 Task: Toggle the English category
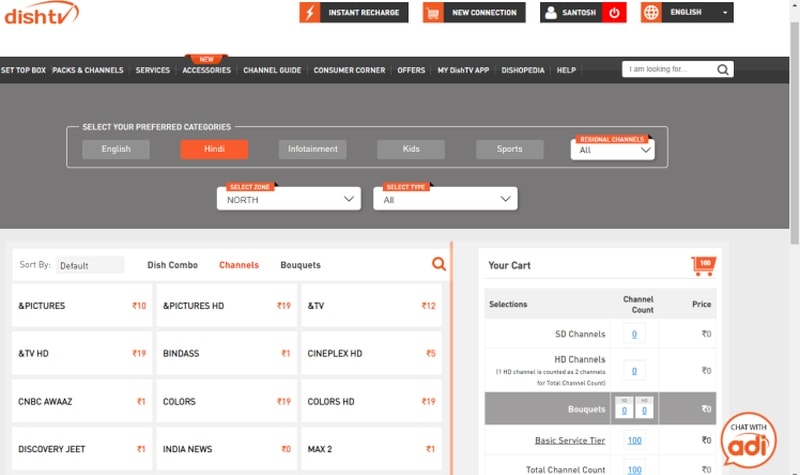[116, 149]
